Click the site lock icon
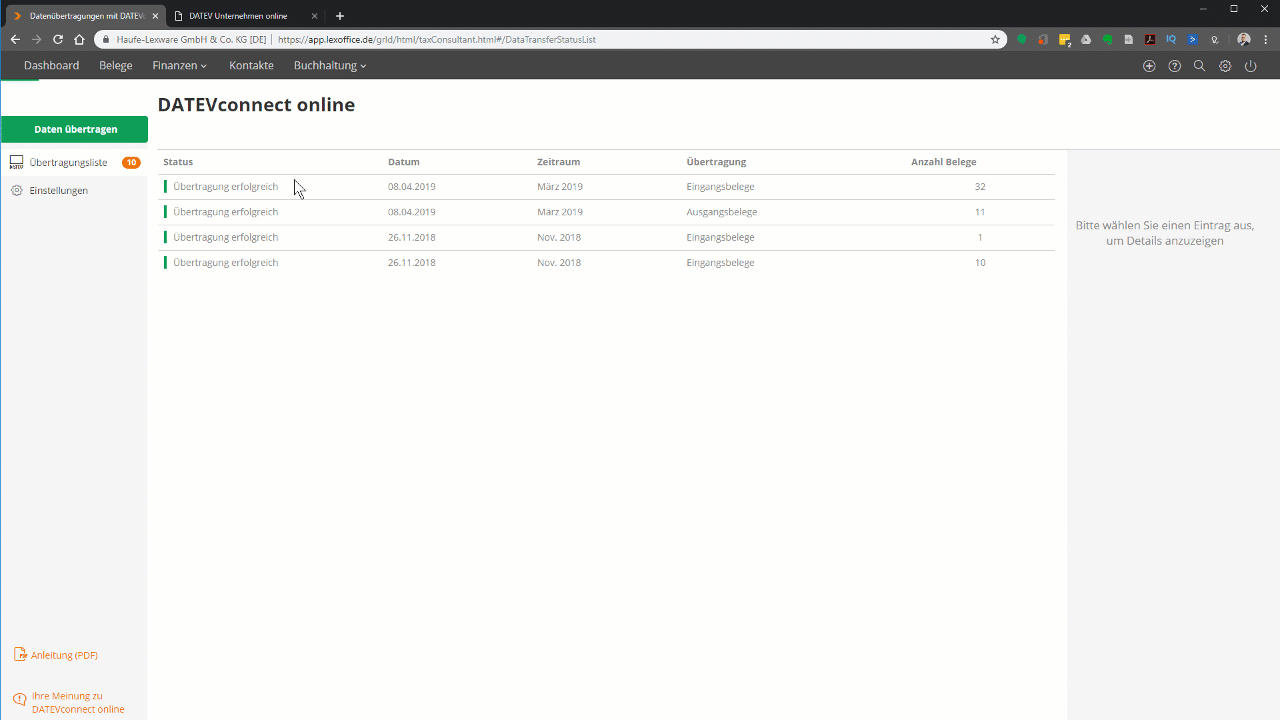The height and width of the screenshot is (720, 1280). pos(106,40)
